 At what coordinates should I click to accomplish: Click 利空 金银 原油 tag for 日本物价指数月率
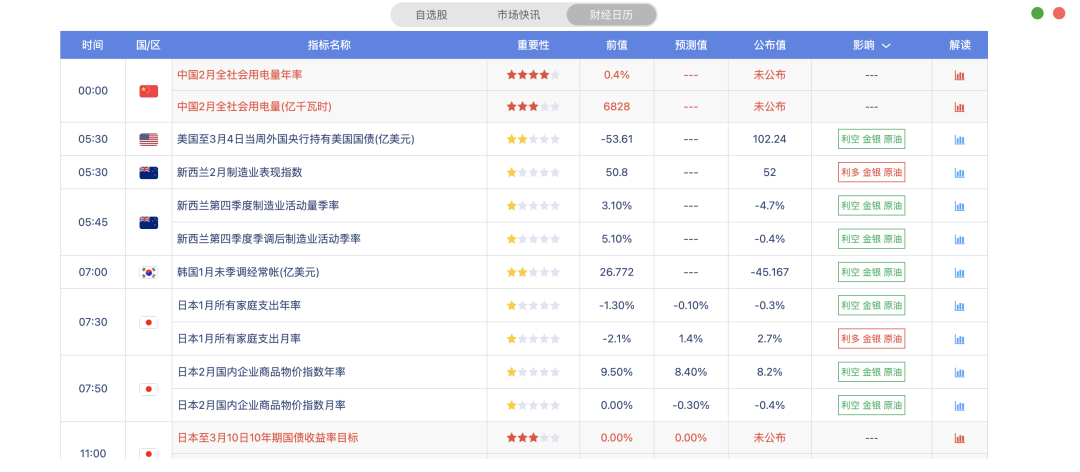coord(871,405)
